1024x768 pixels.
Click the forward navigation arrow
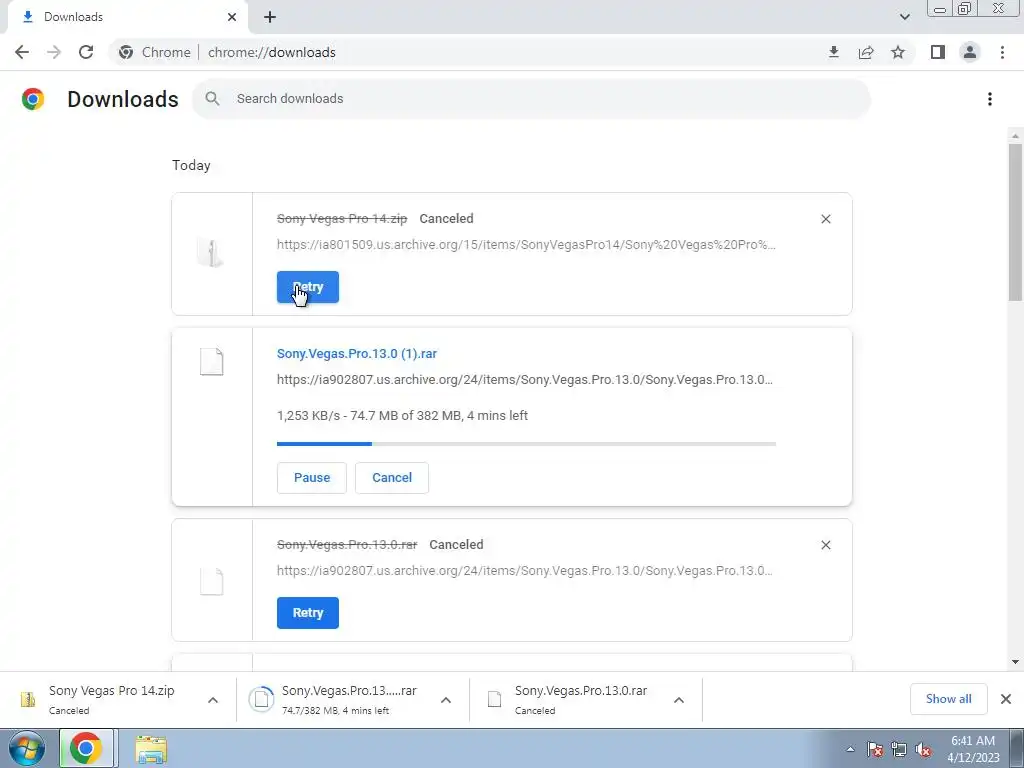click(x=54, y=52)
